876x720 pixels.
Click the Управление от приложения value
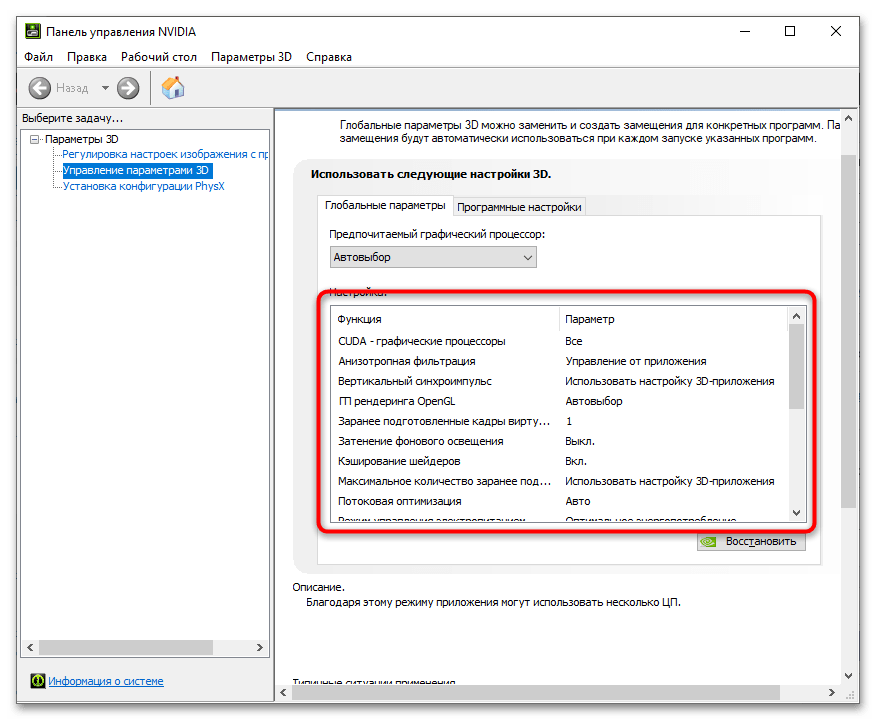tap(636, 361)
